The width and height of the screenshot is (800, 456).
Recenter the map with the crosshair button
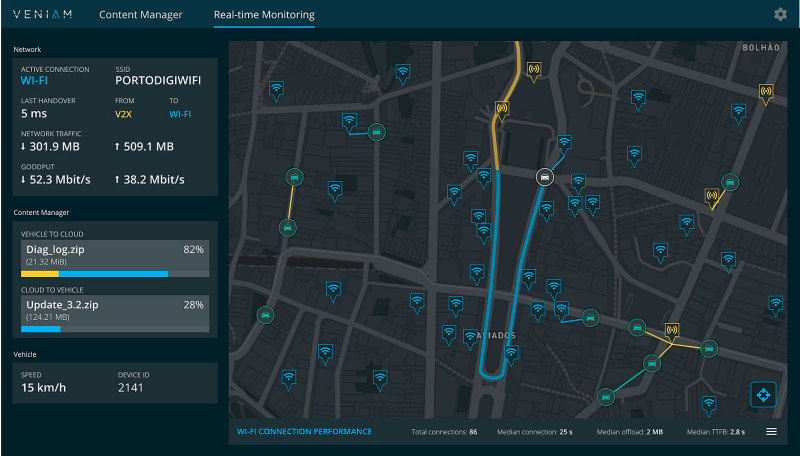pos(764,394)
